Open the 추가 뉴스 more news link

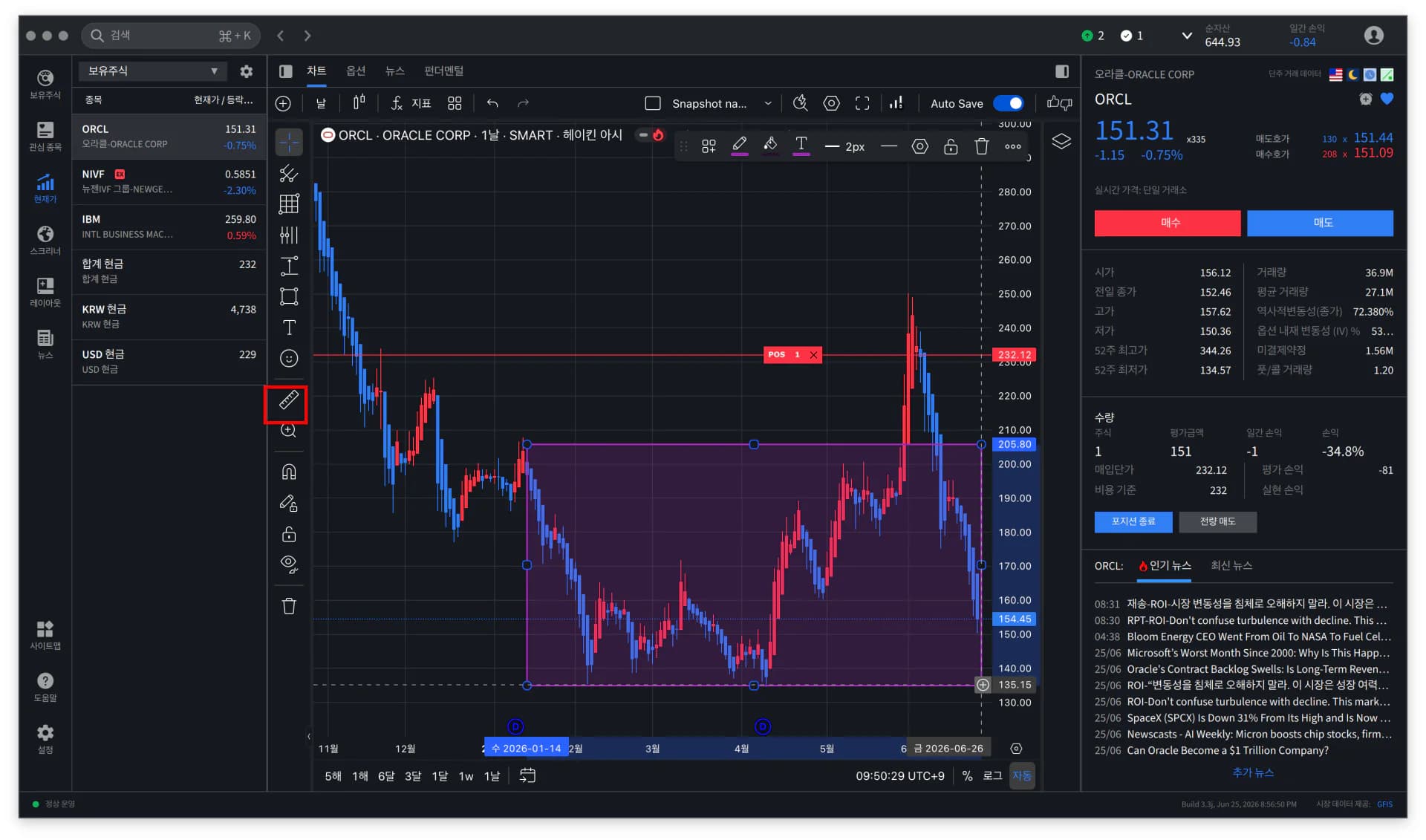(1253, 773)
